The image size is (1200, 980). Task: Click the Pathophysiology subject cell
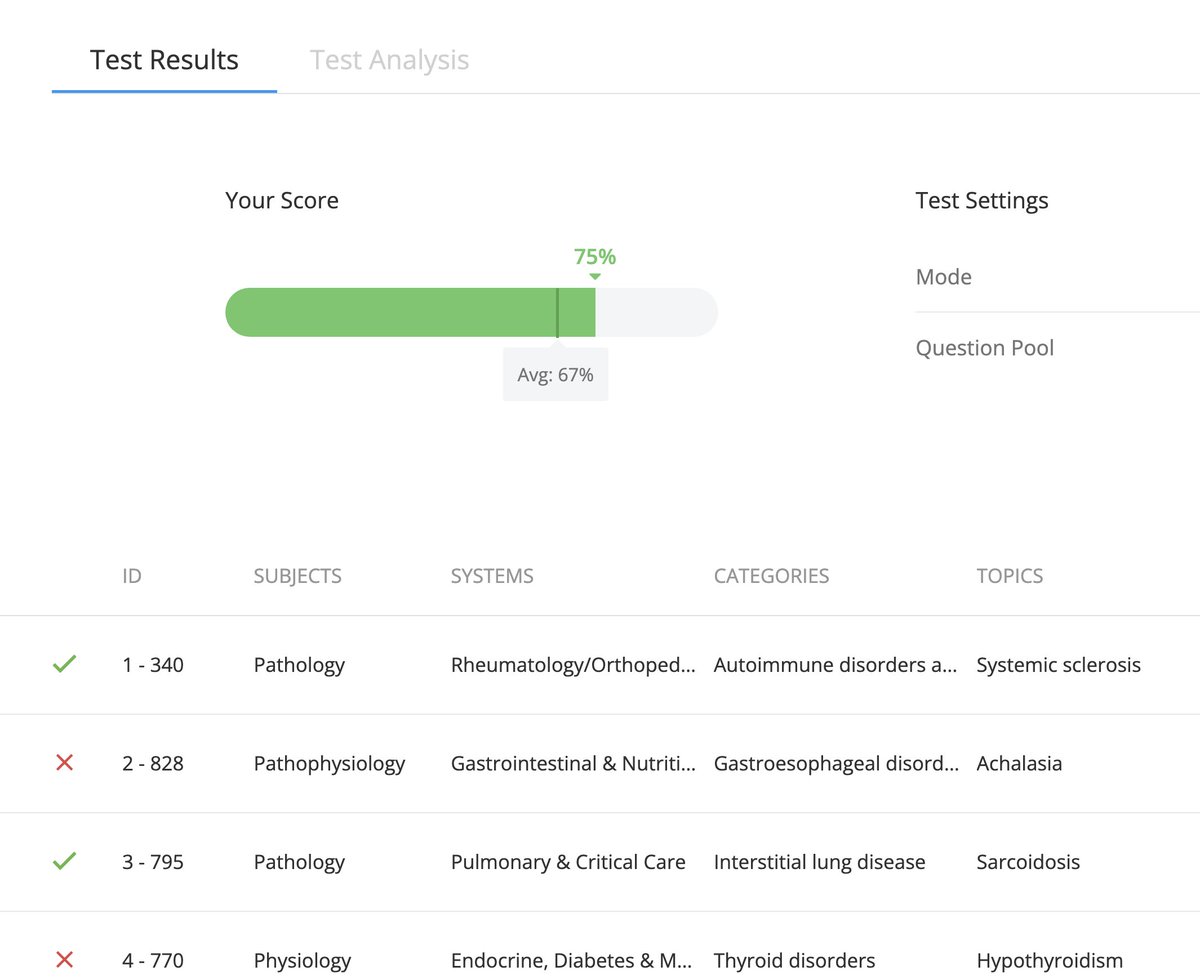329,764
